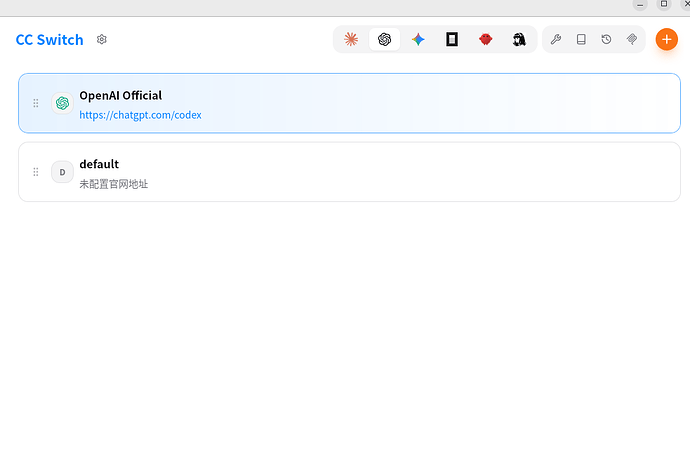The height and width of the screenshot is (470, 690).
Task: Grab the OpenAI Official drag handle
Action: 36,103
